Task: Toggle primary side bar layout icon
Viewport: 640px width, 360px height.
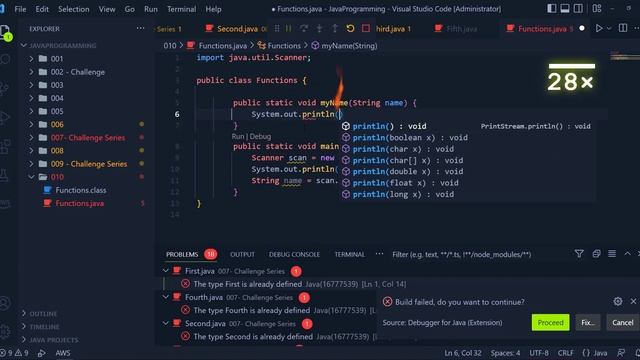Action: click(551, 9)
